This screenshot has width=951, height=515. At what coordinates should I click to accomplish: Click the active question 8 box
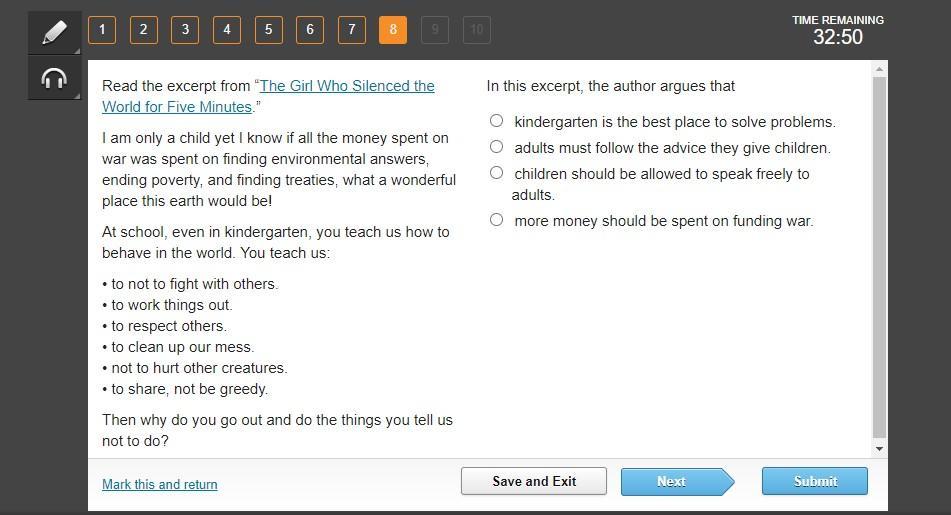[x=393, y=30]
